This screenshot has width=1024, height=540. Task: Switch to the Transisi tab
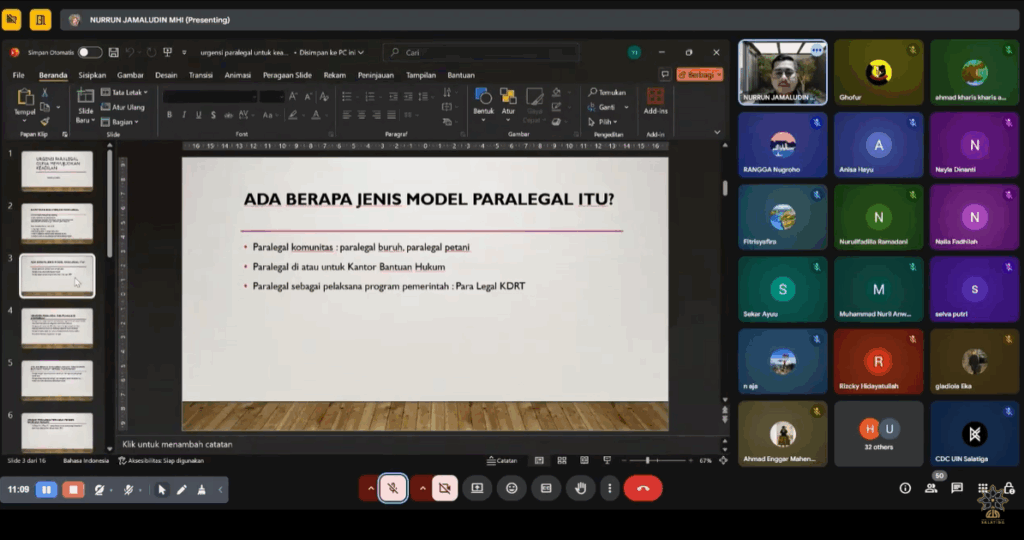200,75
